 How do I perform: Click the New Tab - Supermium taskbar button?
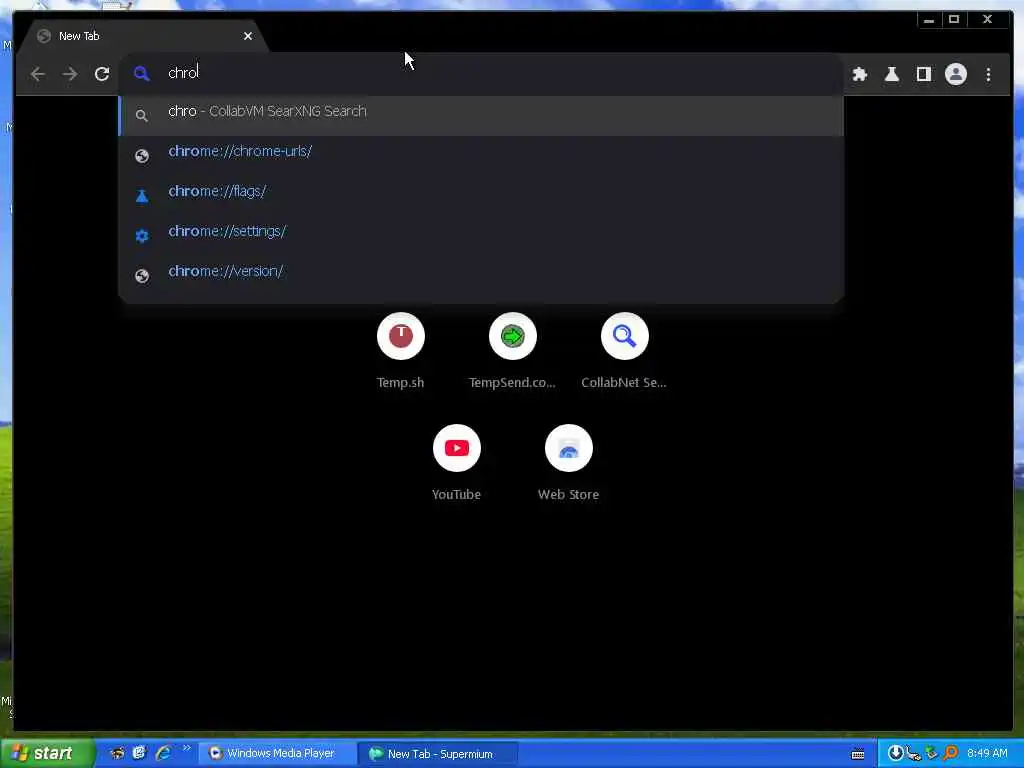coord(438,754)
